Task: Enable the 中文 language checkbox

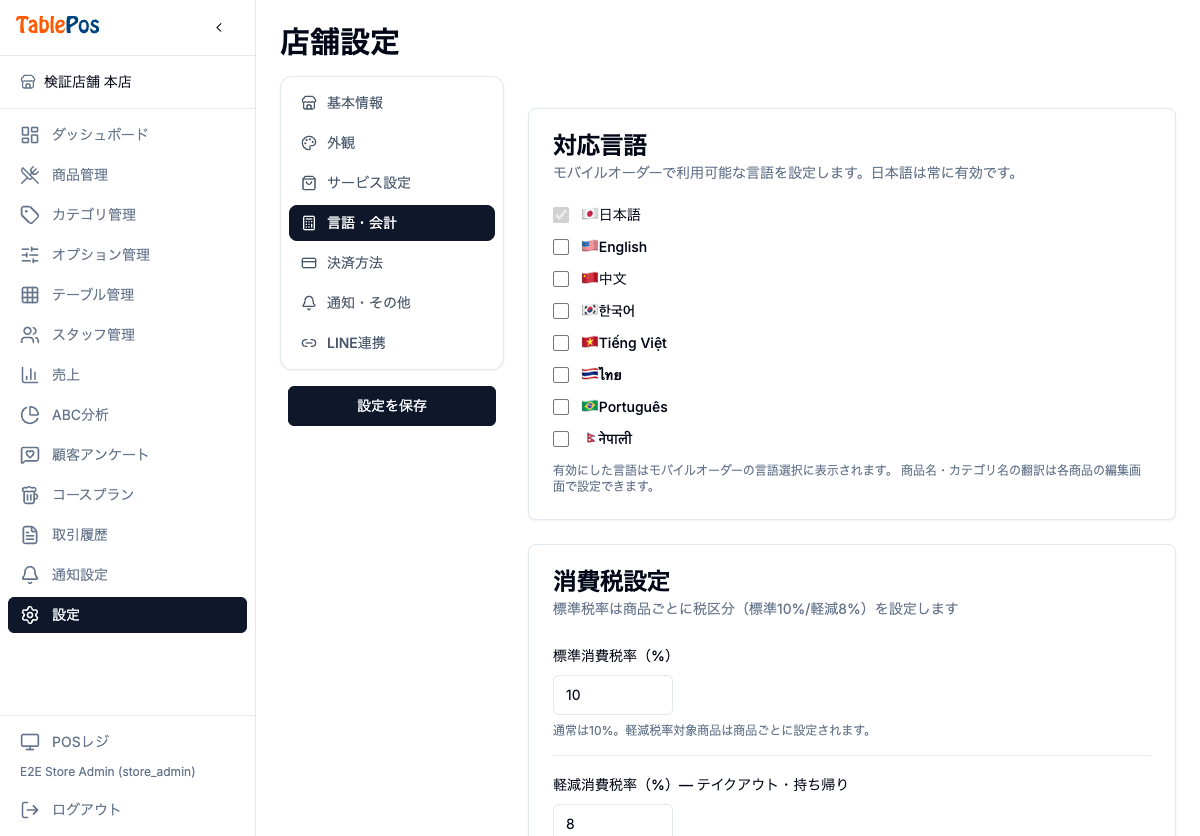Action: point(561,279)
